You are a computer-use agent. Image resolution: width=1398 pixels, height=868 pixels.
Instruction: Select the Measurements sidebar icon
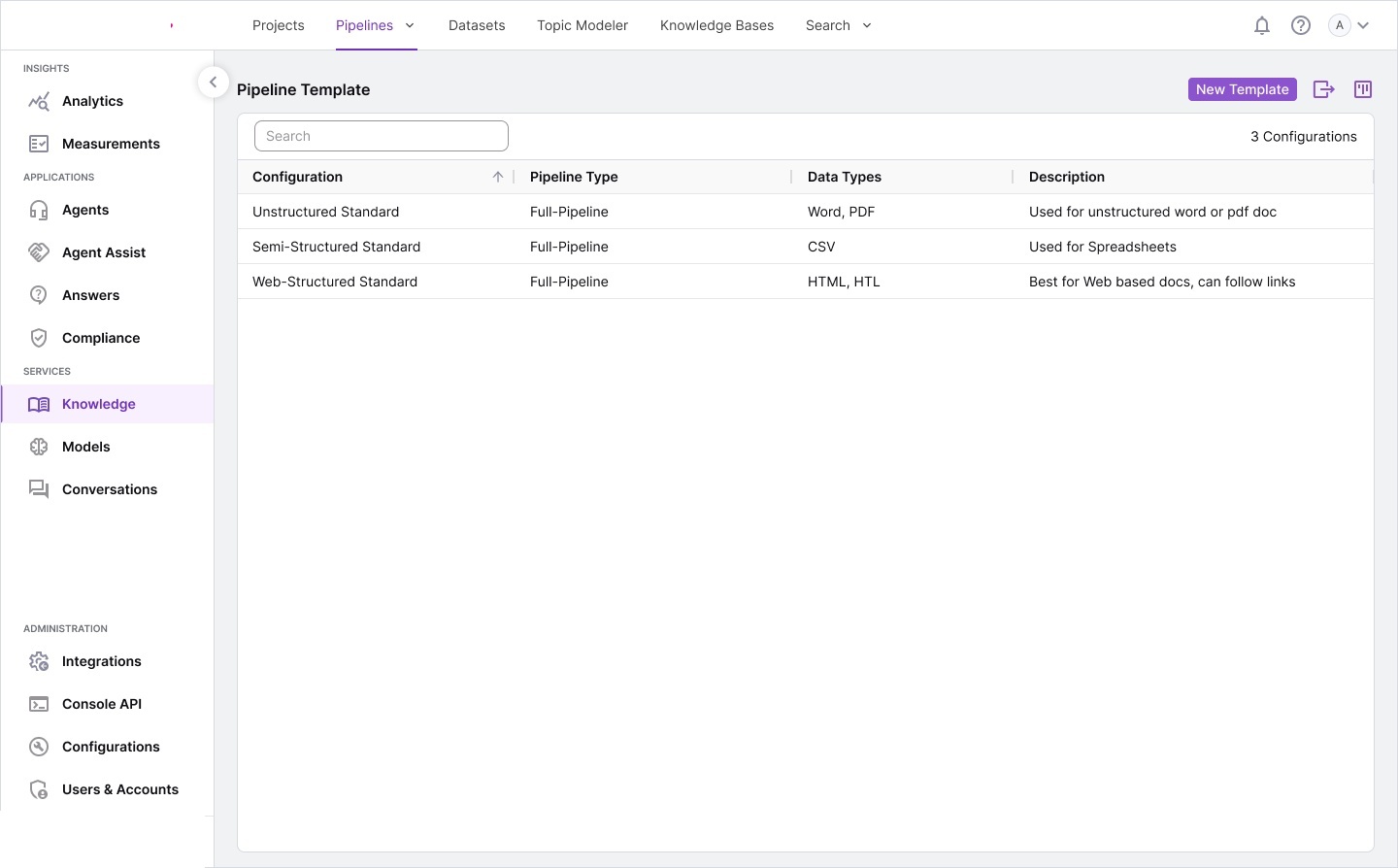coord(38,143)
